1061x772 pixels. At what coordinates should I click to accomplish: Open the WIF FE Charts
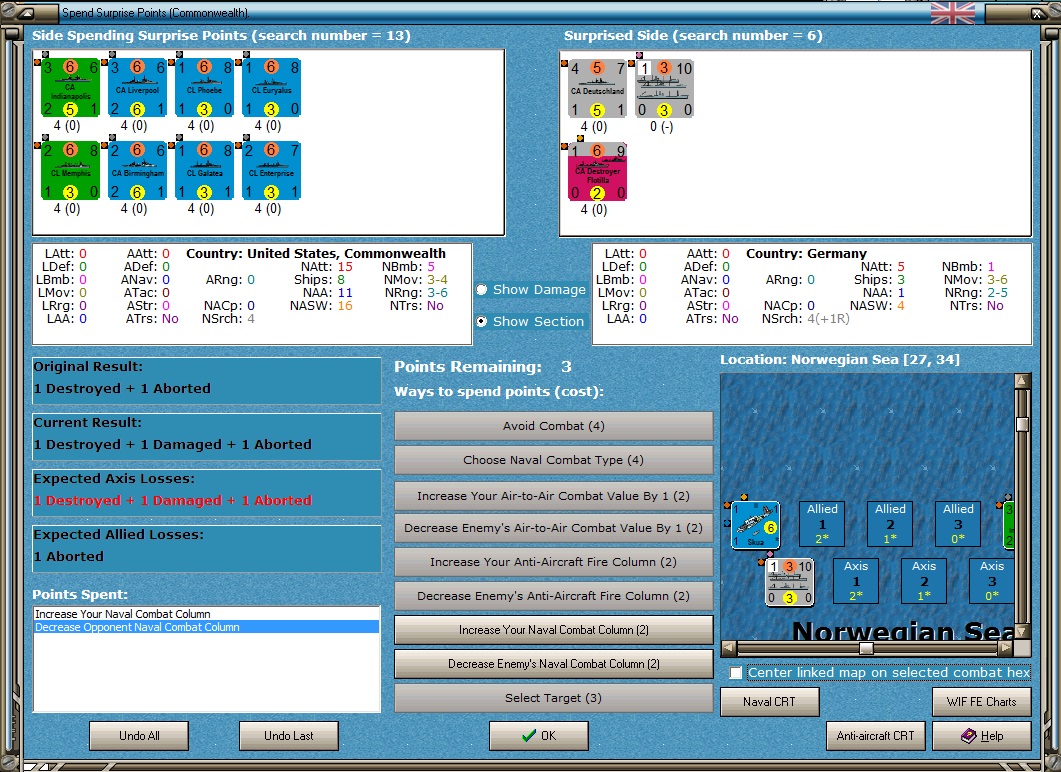[x=982, y=702]
